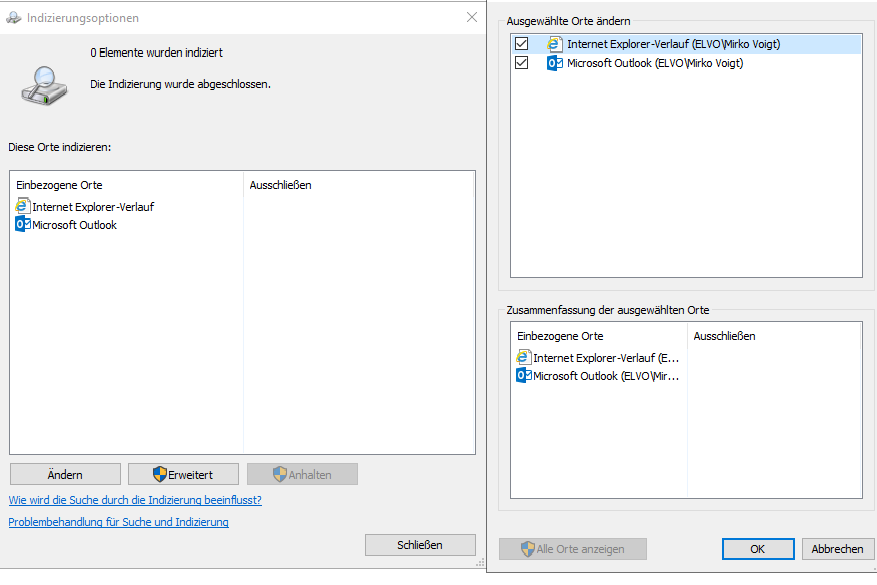Viewport: 877px width, 585px height.
Task: Click the Ändern button
Action: (65, 474)
